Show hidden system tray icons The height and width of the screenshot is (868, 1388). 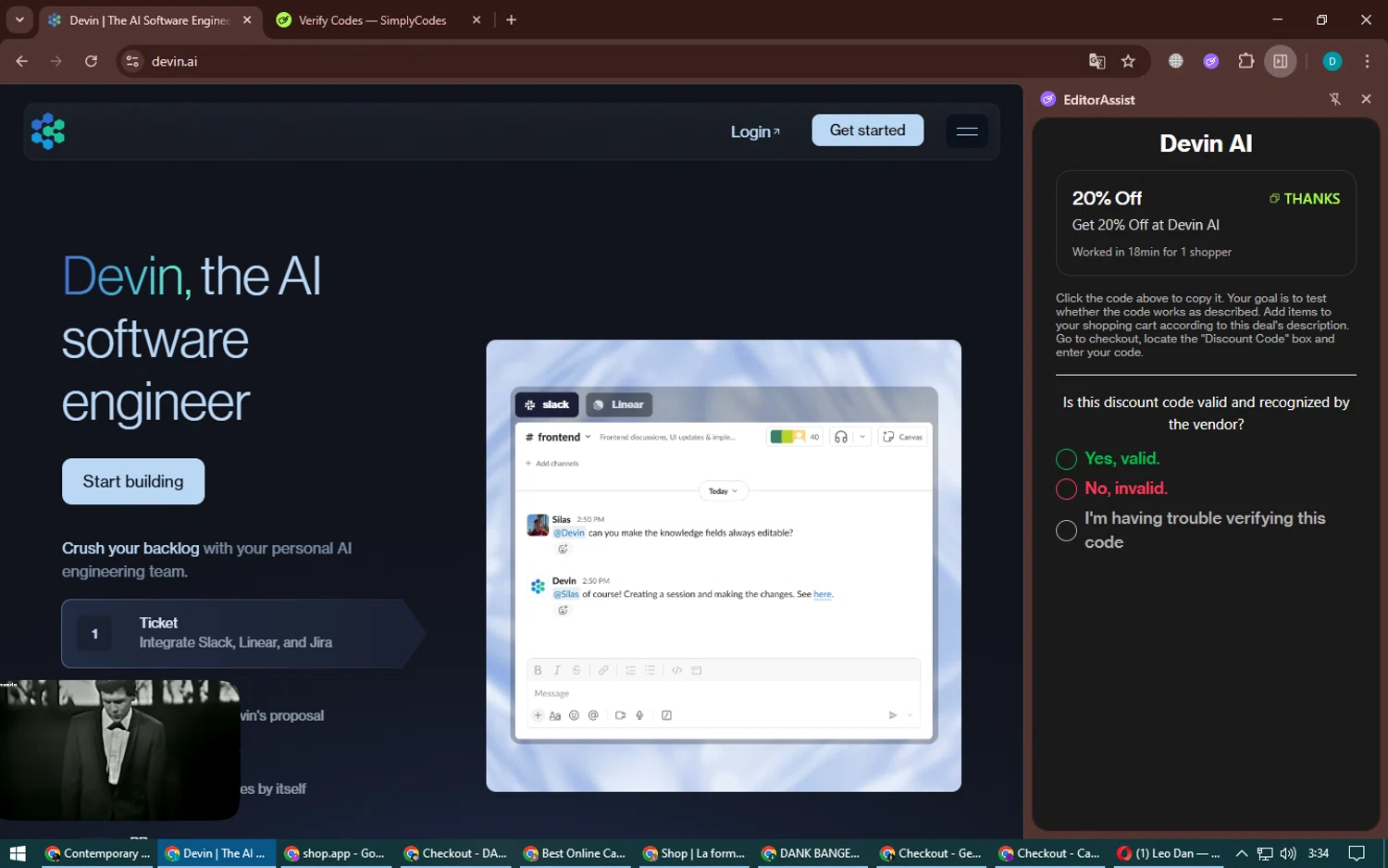pos(1242,853)
